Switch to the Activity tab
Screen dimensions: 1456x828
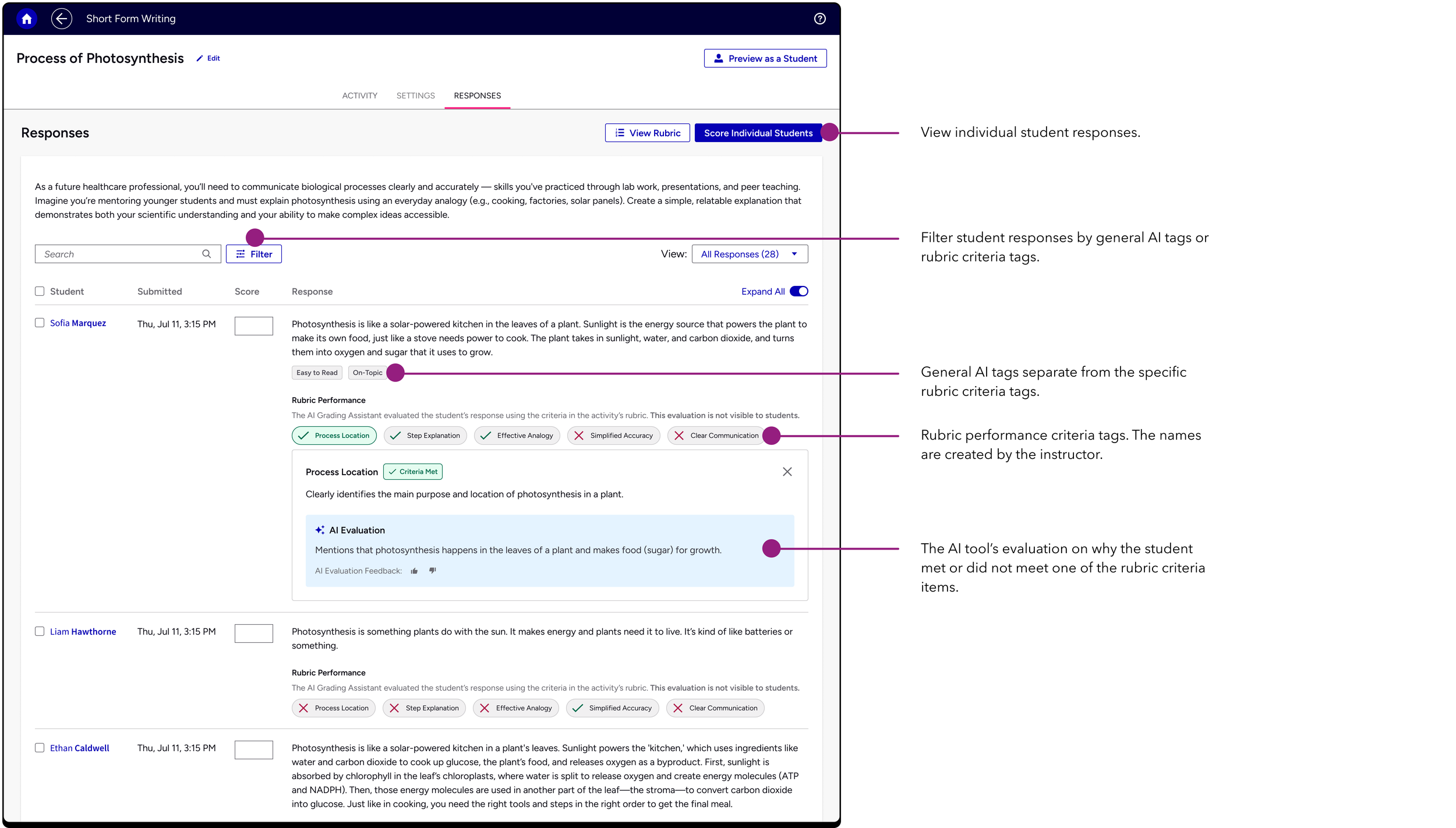pos(359,95)
